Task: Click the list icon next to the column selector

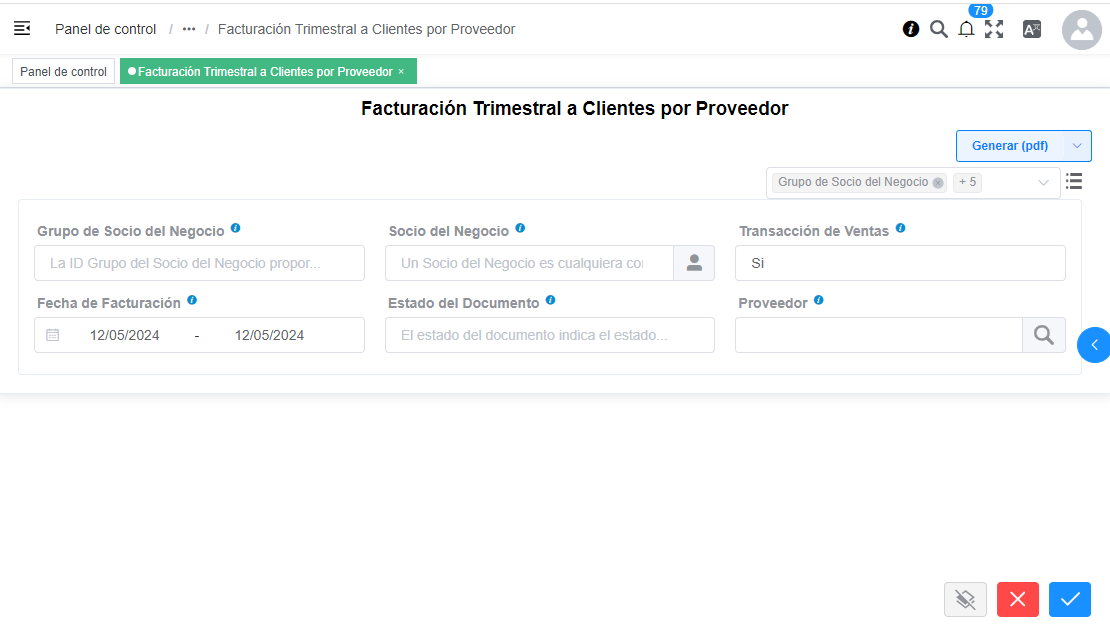Action: click(1074, 182)
